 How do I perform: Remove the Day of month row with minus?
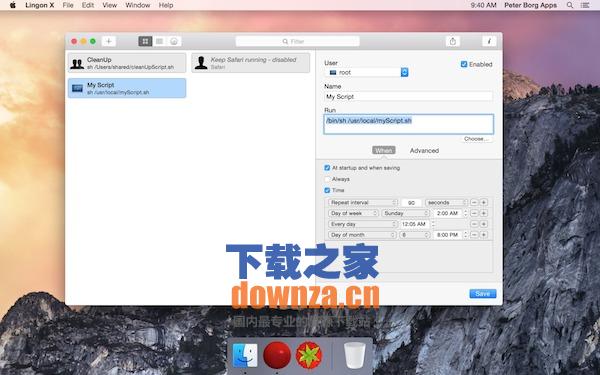pyautogui.click(x=474, y=235)
